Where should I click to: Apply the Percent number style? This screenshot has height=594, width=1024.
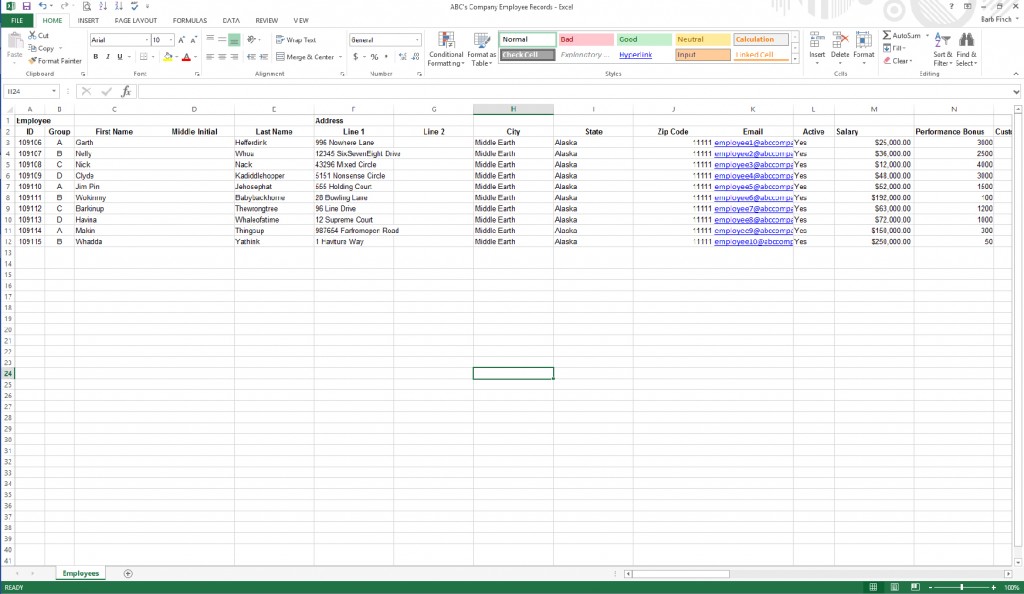(x=375, y=57)
